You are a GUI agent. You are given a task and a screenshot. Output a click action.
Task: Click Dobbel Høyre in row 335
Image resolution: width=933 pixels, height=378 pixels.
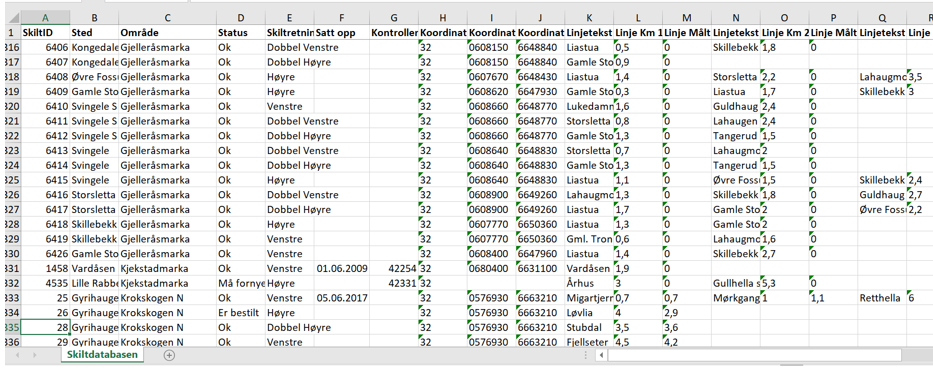[x=299, y=327]
